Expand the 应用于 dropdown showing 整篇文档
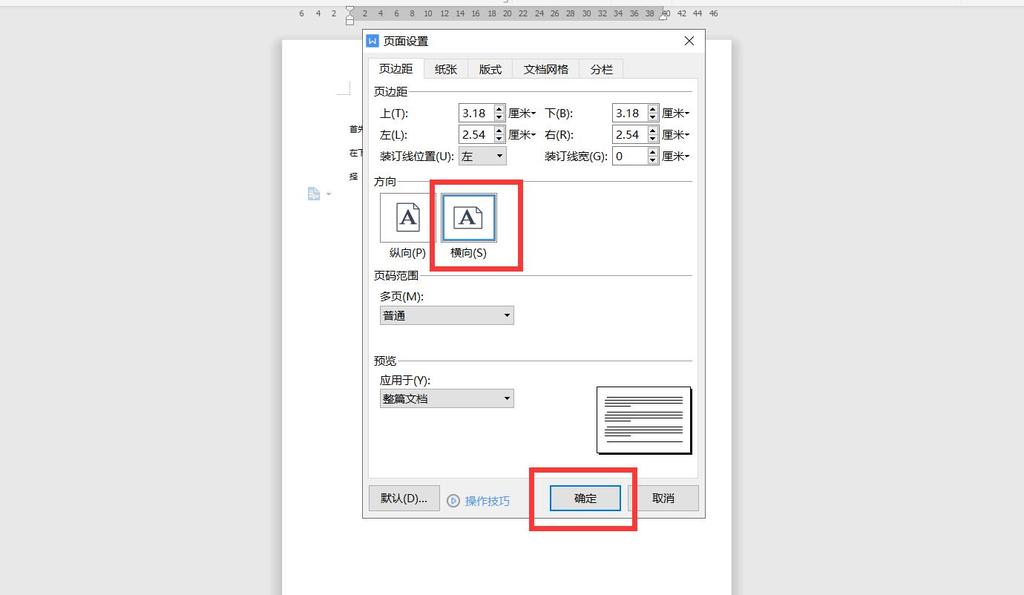The image size is (1024, 595). 446,398
